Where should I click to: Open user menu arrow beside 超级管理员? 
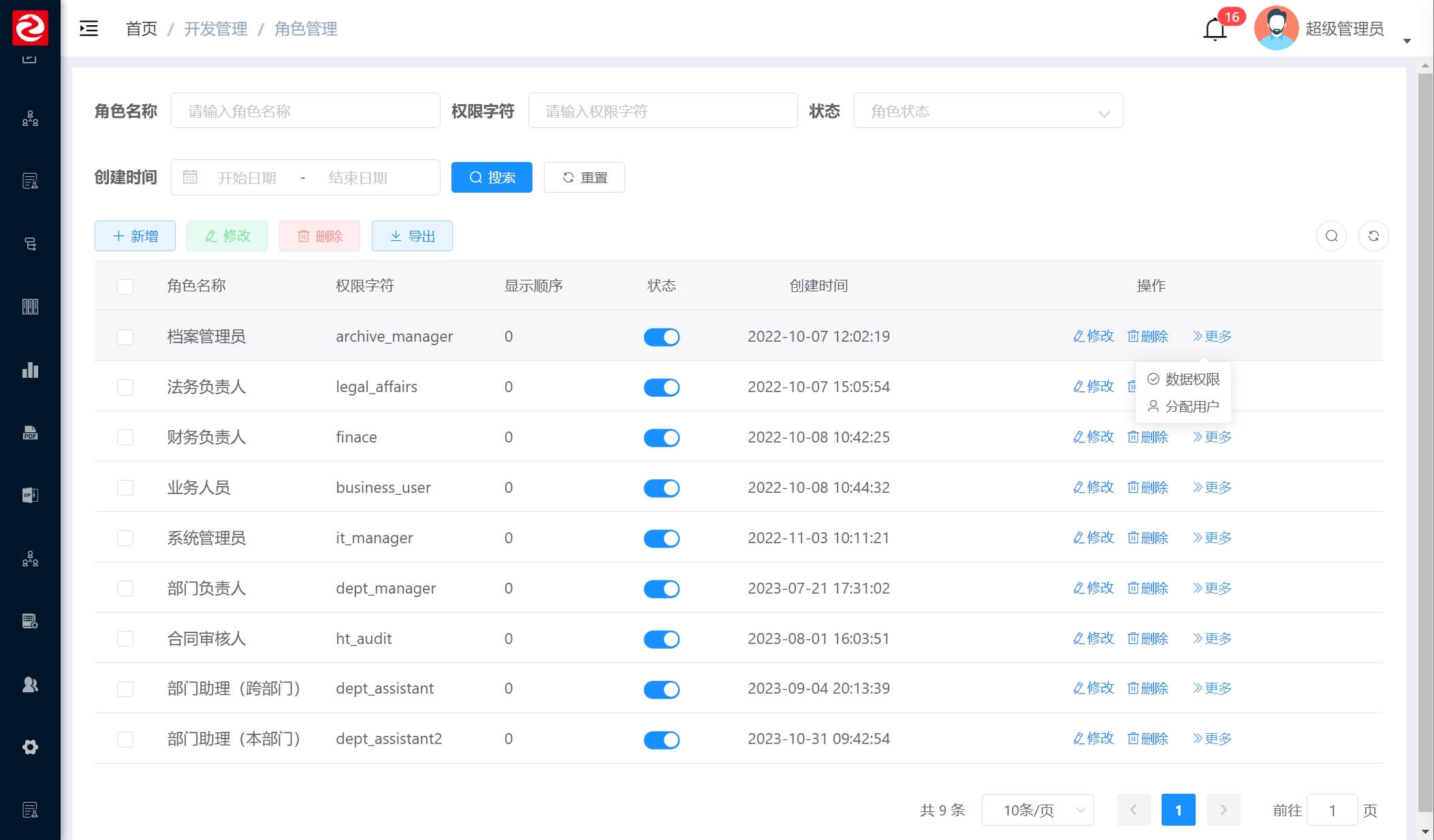[x=1407, y=41]
